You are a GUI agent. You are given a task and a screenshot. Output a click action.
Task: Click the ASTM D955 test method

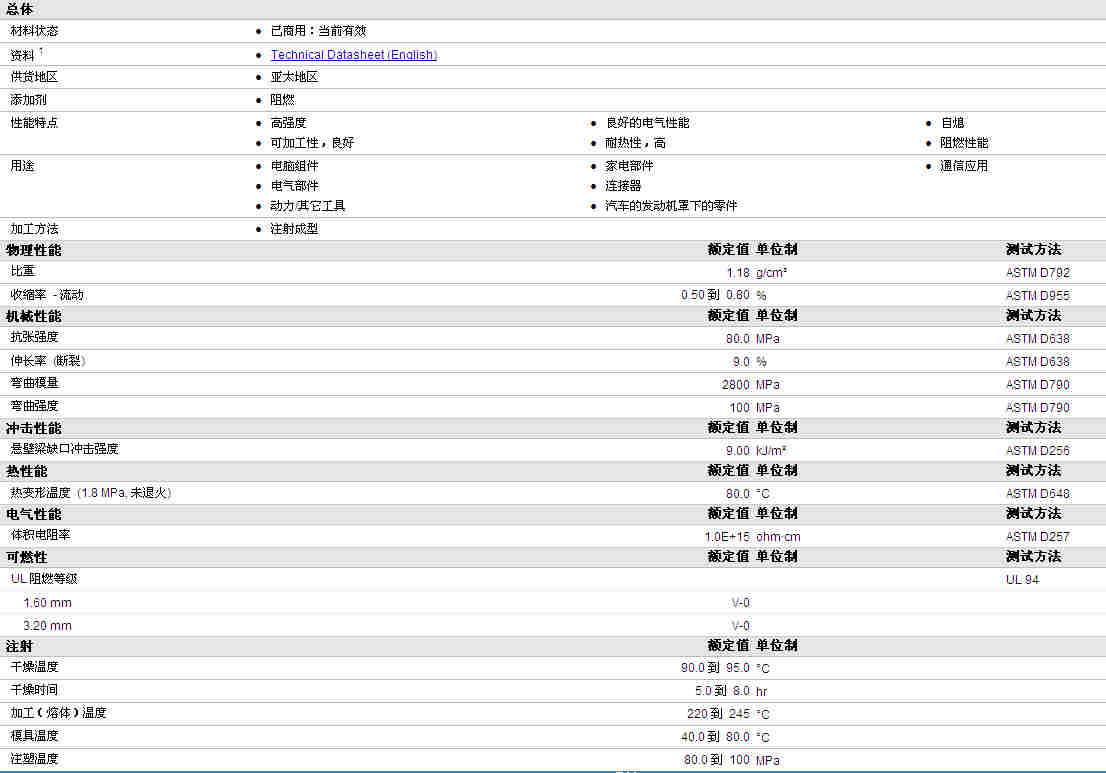[1038, 296]
